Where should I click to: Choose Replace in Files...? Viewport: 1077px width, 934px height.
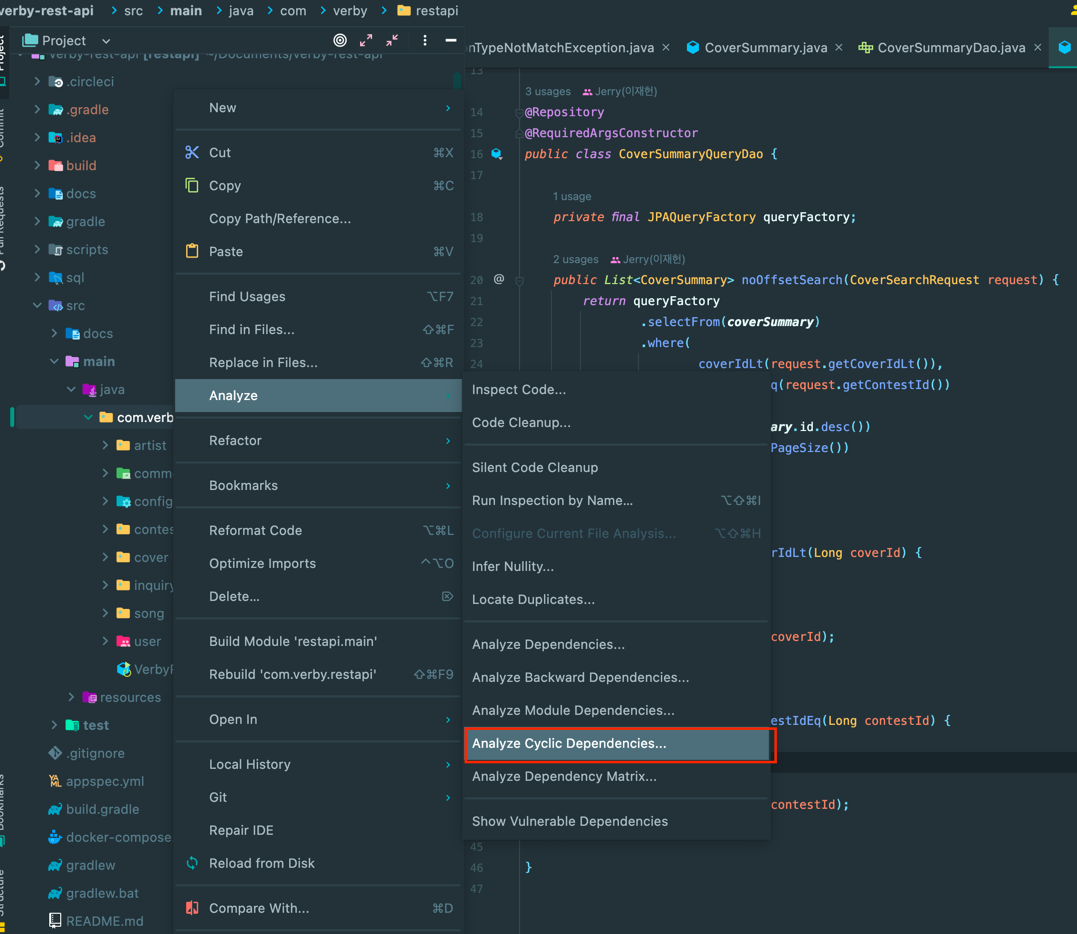[x=318, y=363]
